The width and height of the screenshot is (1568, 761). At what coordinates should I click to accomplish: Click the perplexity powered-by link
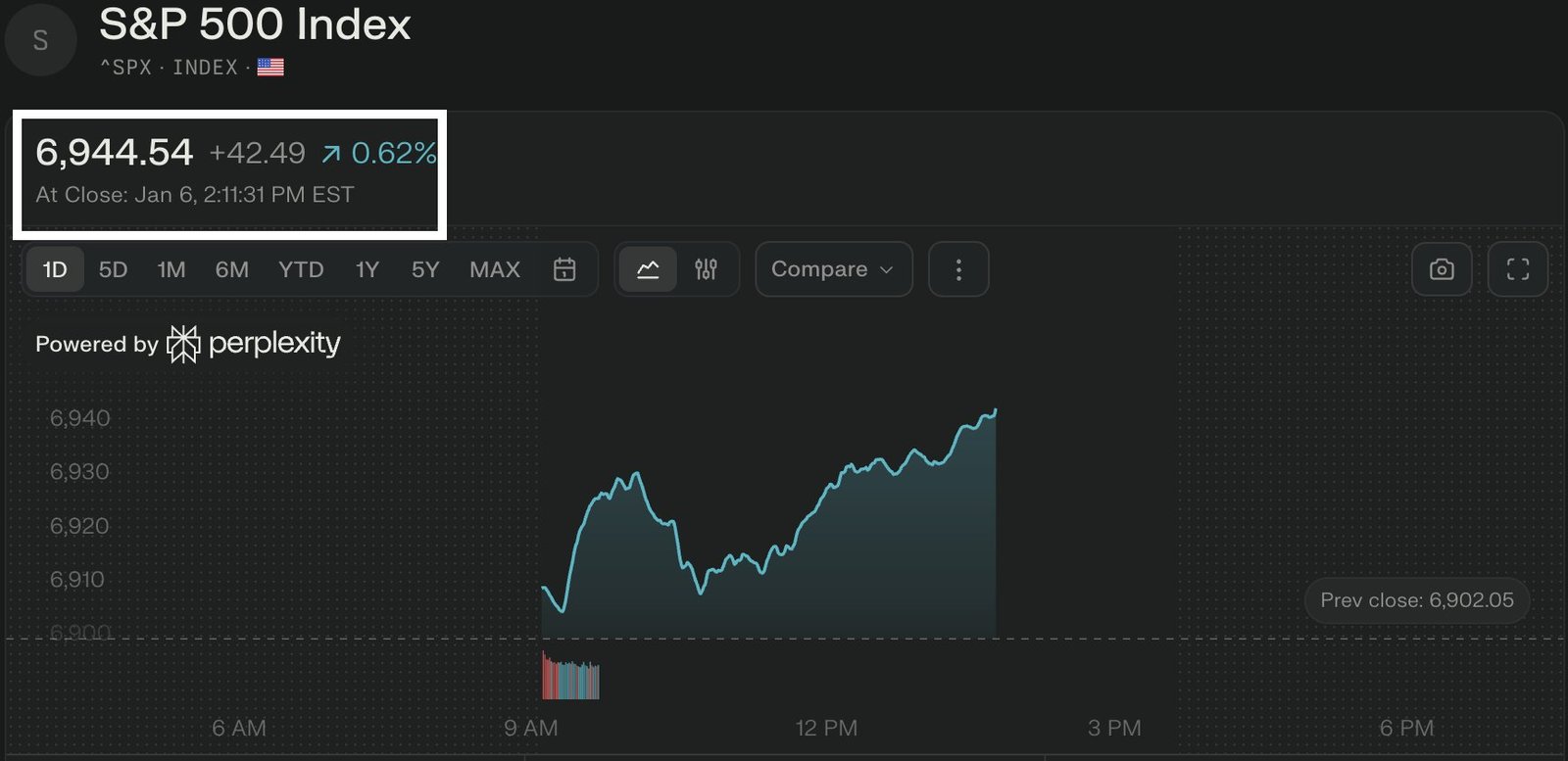(x=274, y=344)
